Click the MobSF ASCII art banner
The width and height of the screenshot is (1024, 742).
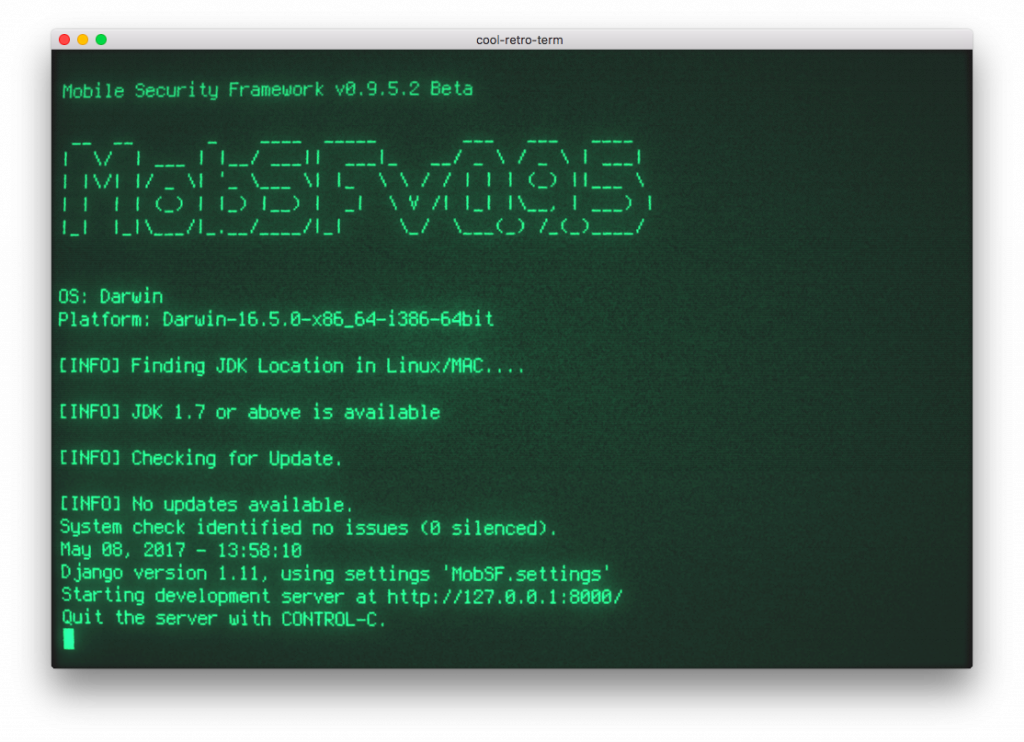(357, 187)
